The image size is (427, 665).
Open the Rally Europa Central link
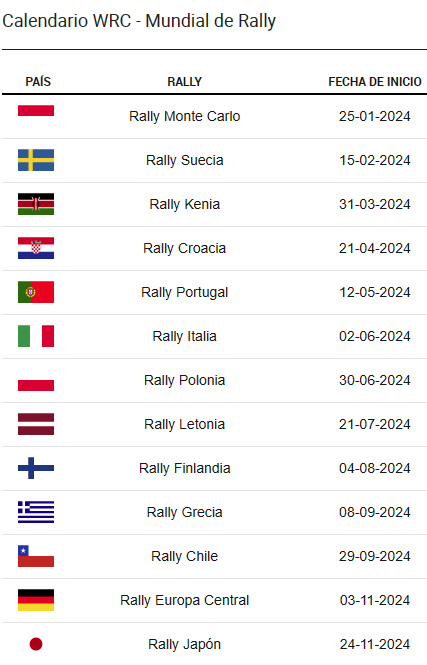pos(184,601)
